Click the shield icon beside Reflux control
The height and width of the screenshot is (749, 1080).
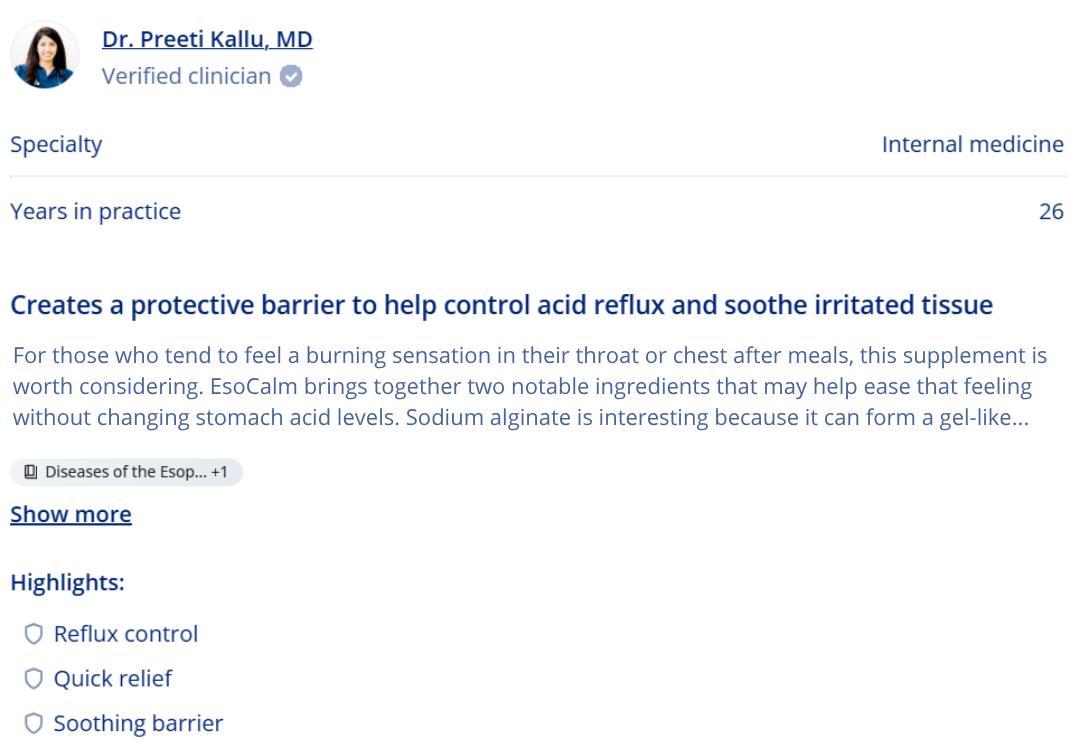tap(34, 634)
